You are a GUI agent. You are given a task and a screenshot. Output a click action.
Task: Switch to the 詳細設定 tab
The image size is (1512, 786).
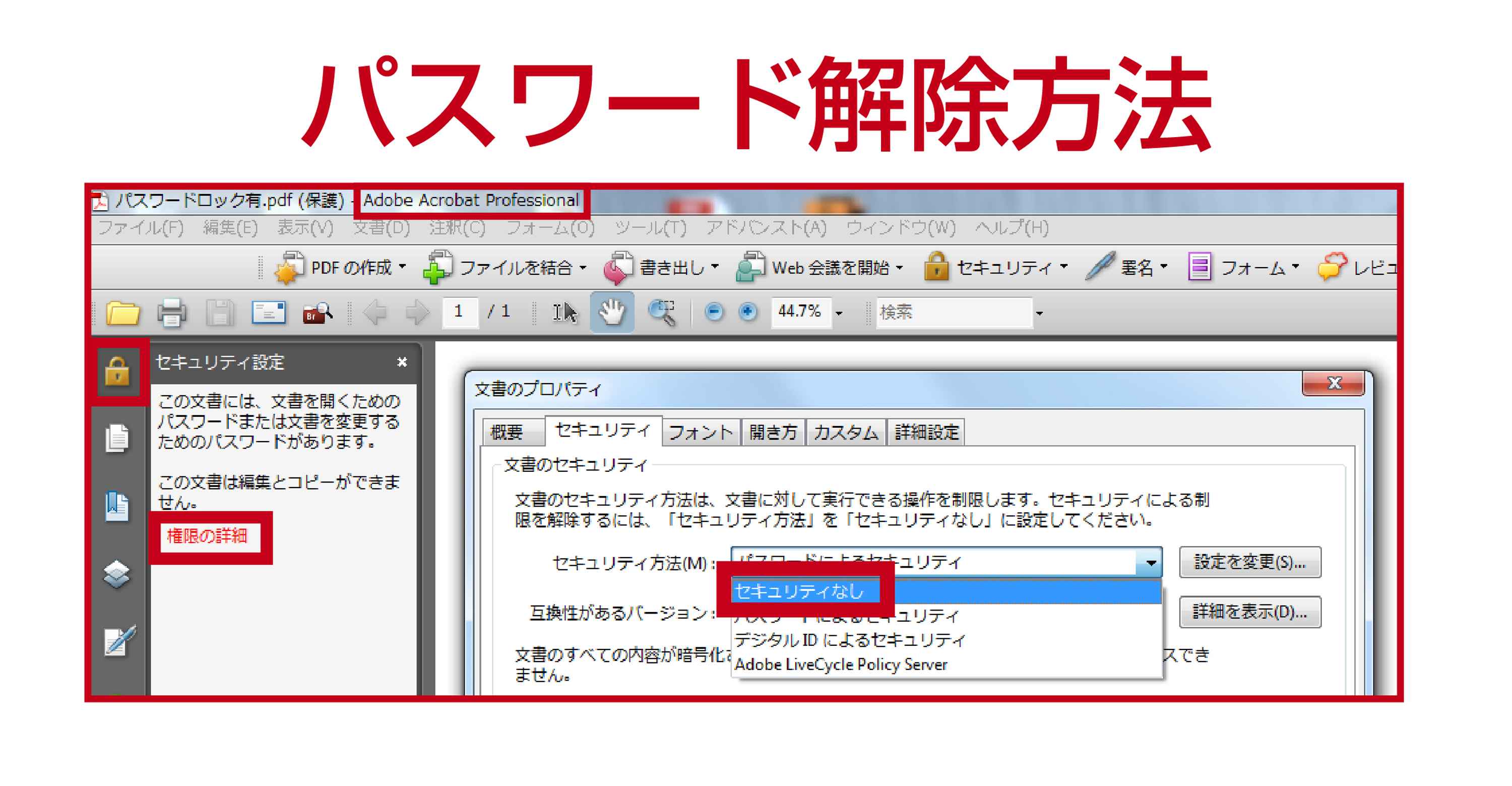[927, 433]
